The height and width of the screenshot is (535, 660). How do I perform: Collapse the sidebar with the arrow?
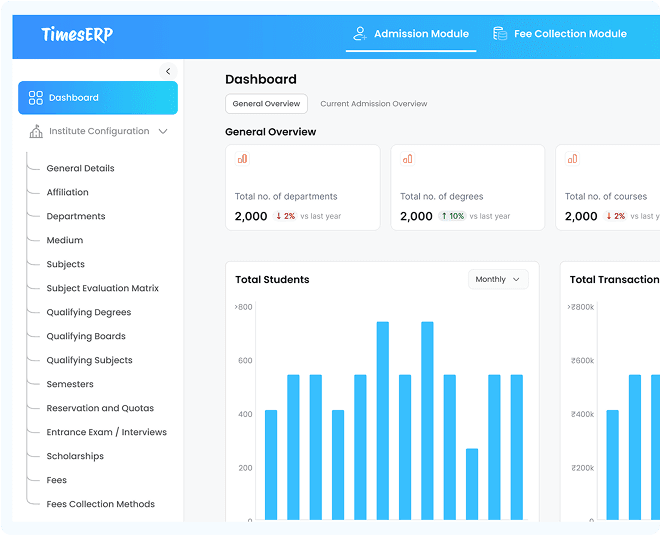point(168,71)
